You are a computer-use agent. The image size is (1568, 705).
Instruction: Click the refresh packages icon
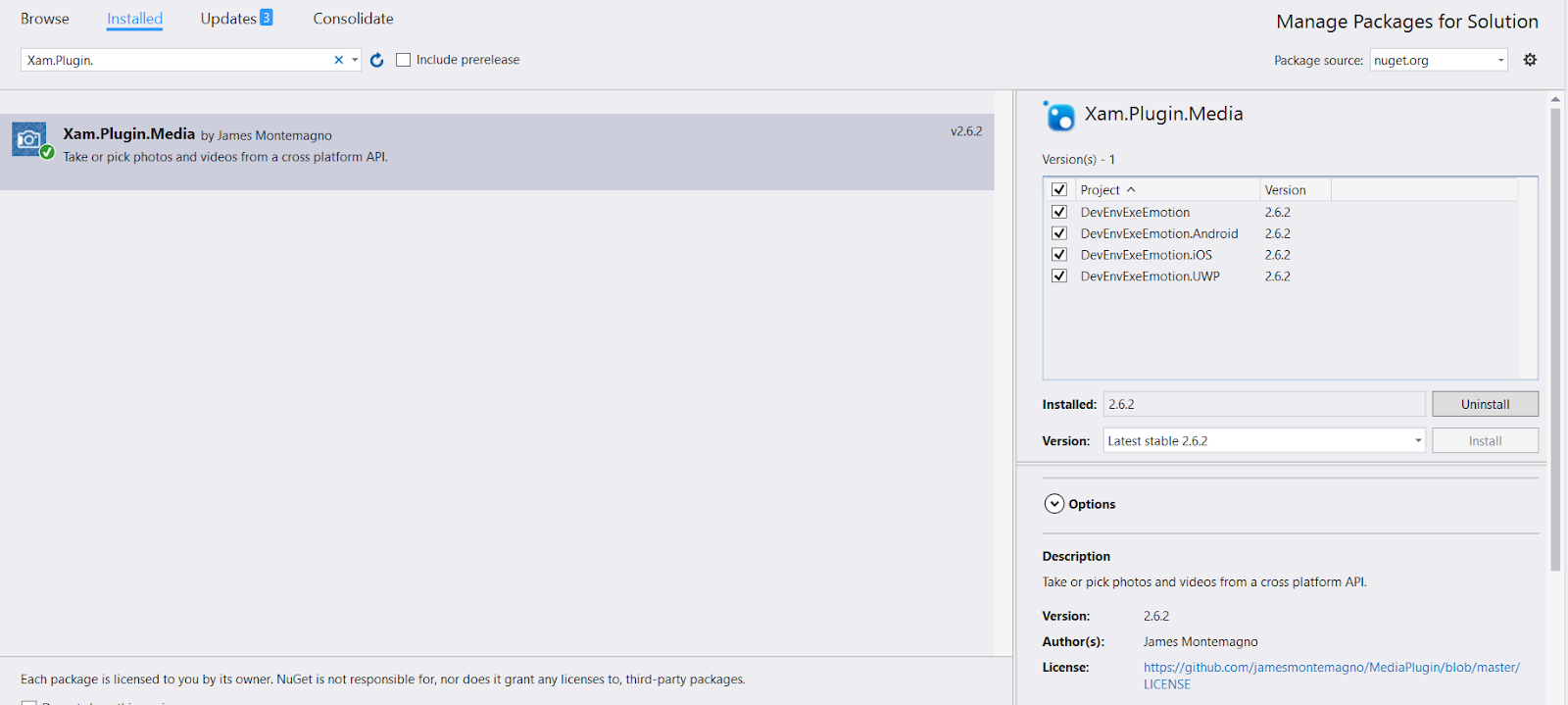(x=377, y=60)
